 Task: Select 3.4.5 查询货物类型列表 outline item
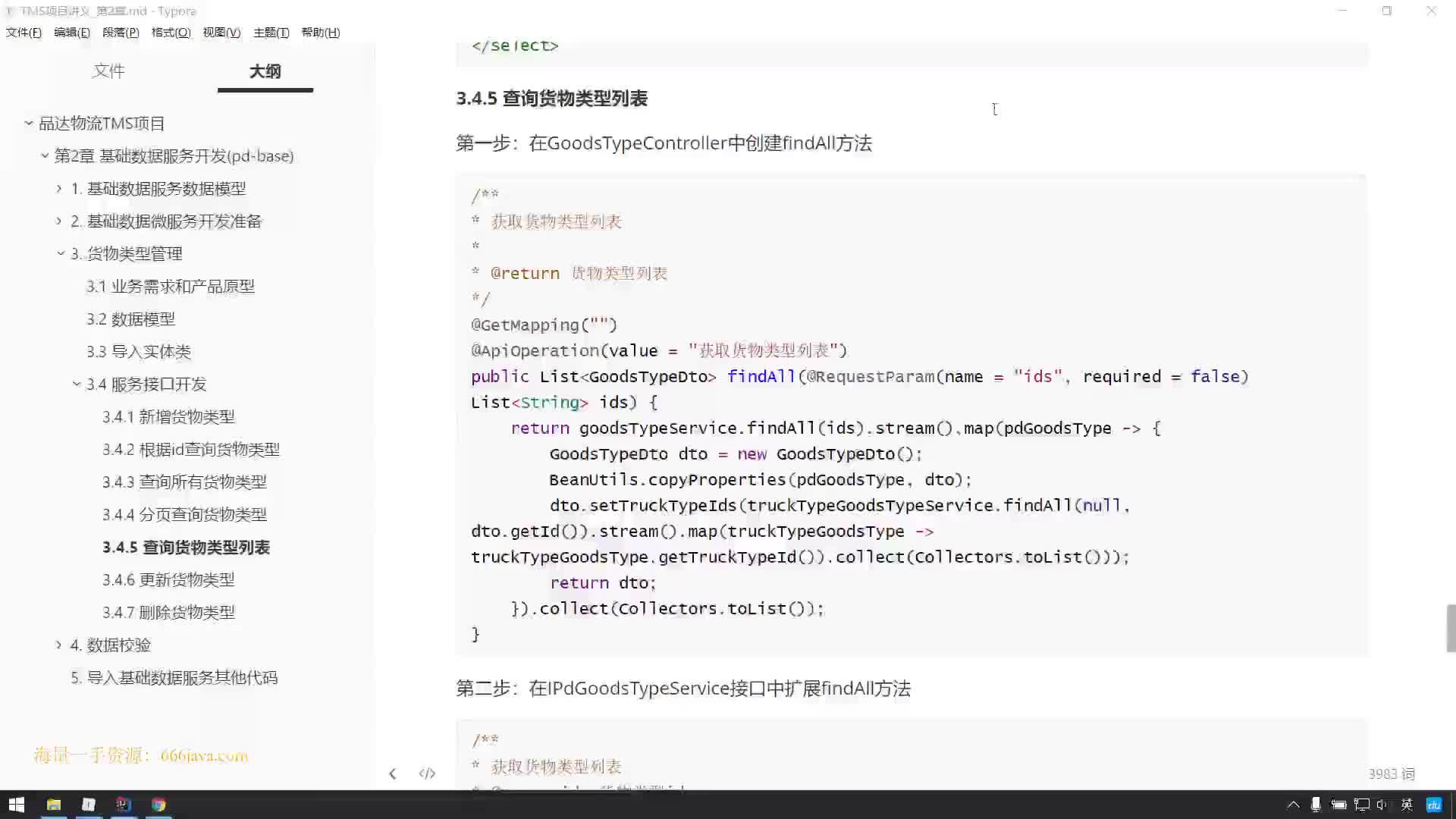click(186, 547)
